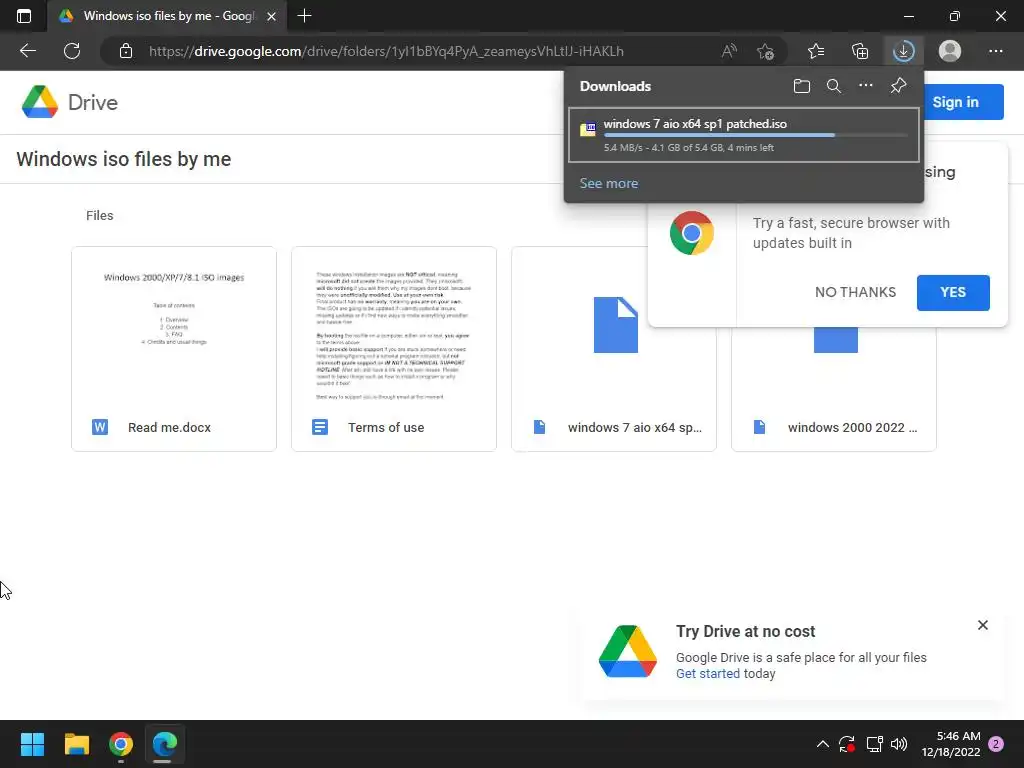
Task: Open the Terms of use document
Action: click(x=394, y=349)
